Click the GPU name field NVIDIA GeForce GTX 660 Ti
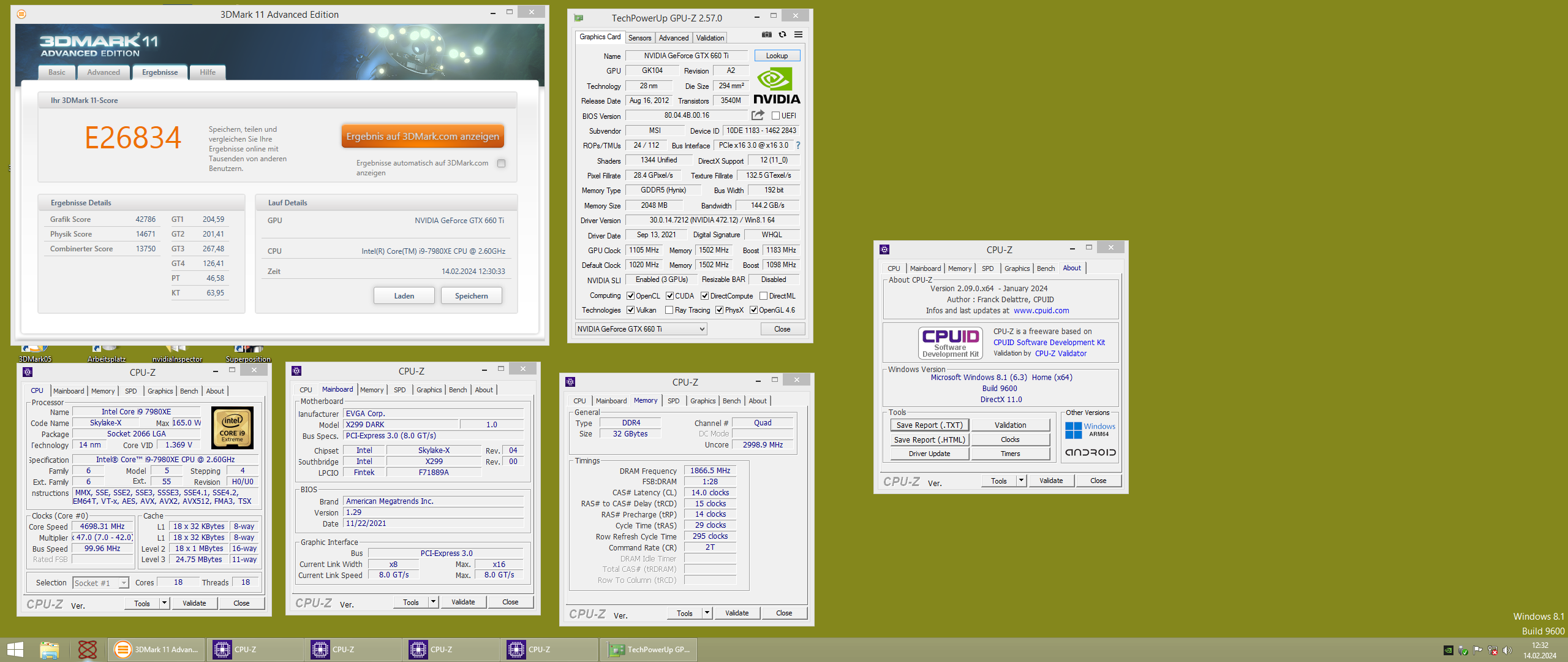 [686, 56]
